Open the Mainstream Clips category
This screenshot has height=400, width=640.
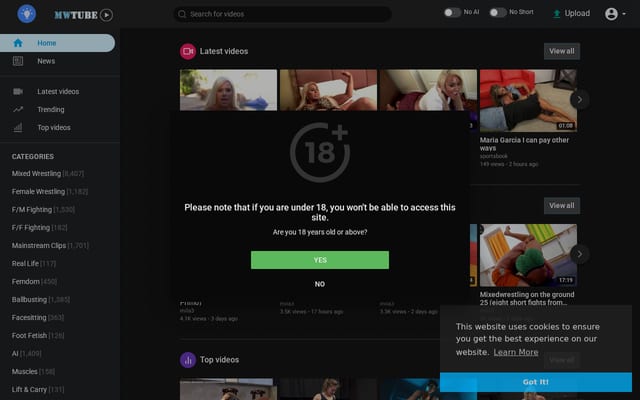50,245
